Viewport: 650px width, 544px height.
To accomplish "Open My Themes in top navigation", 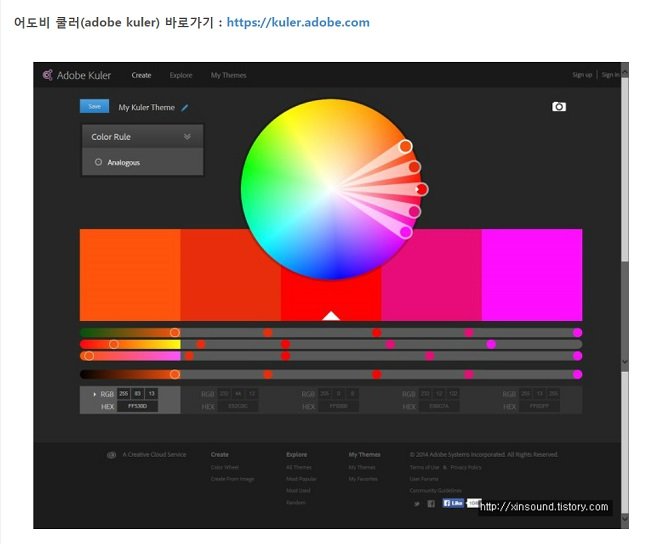I will (228, 75).
